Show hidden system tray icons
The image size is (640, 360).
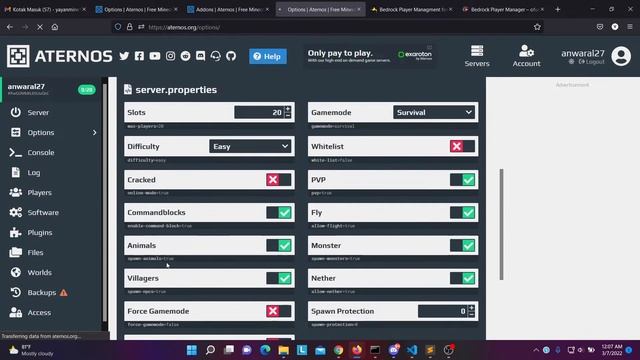point(536,350)
